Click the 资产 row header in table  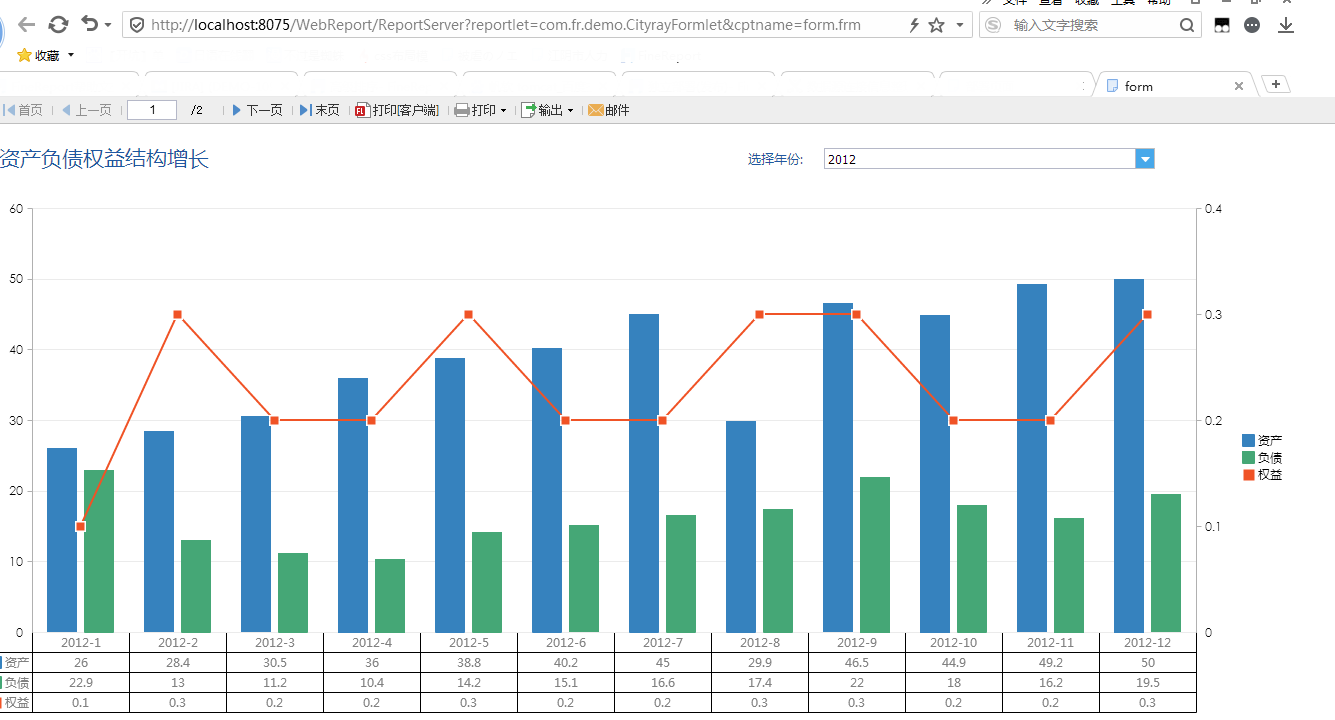(x=16, y=662)
